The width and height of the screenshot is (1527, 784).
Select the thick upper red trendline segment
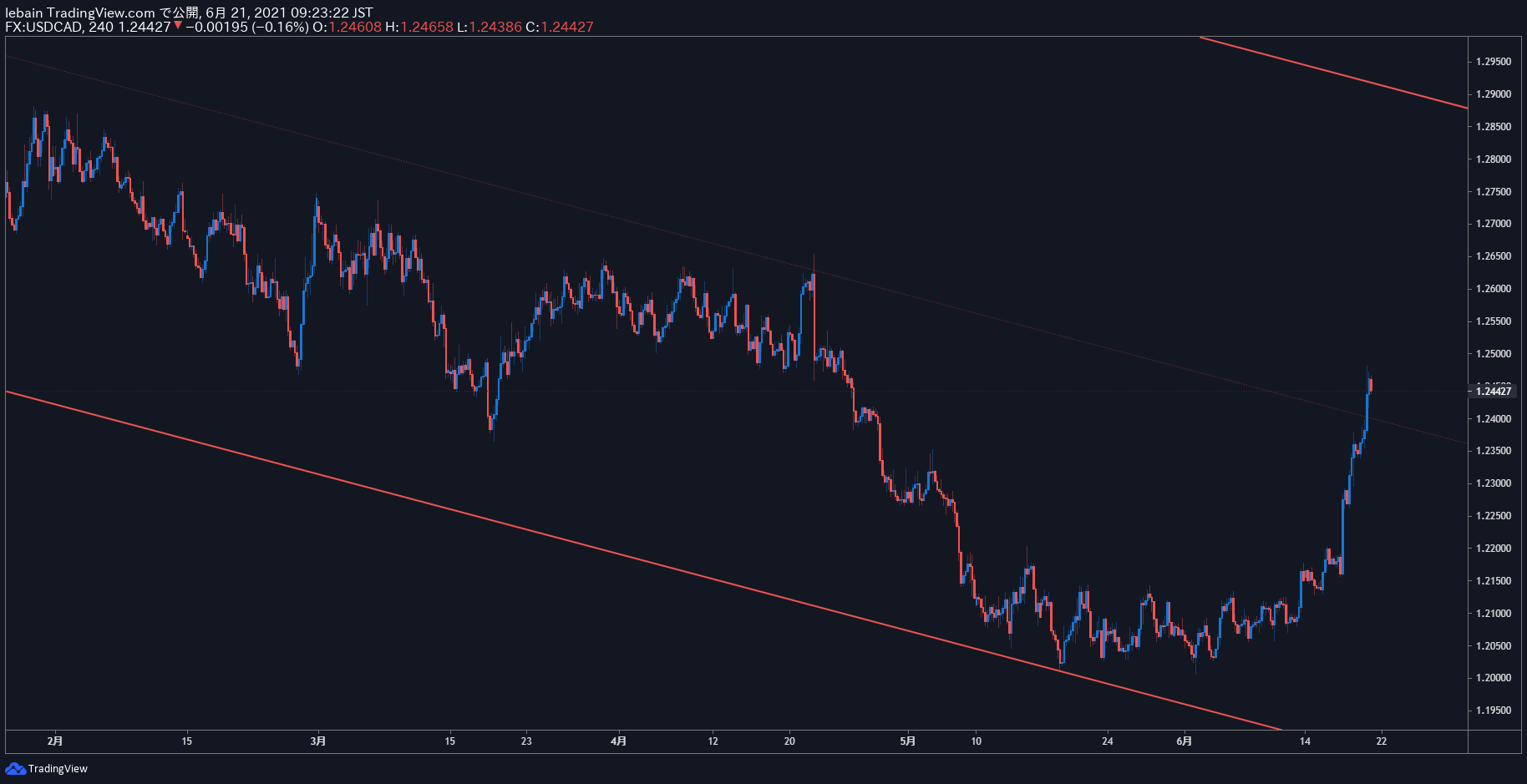click(1334, 73)
